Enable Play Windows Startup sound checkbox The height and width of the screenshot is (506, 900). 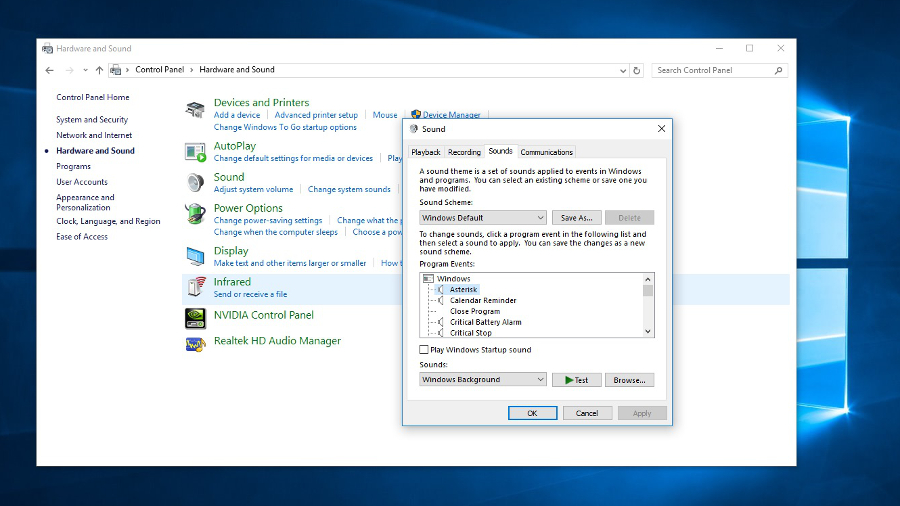(424, 349)
